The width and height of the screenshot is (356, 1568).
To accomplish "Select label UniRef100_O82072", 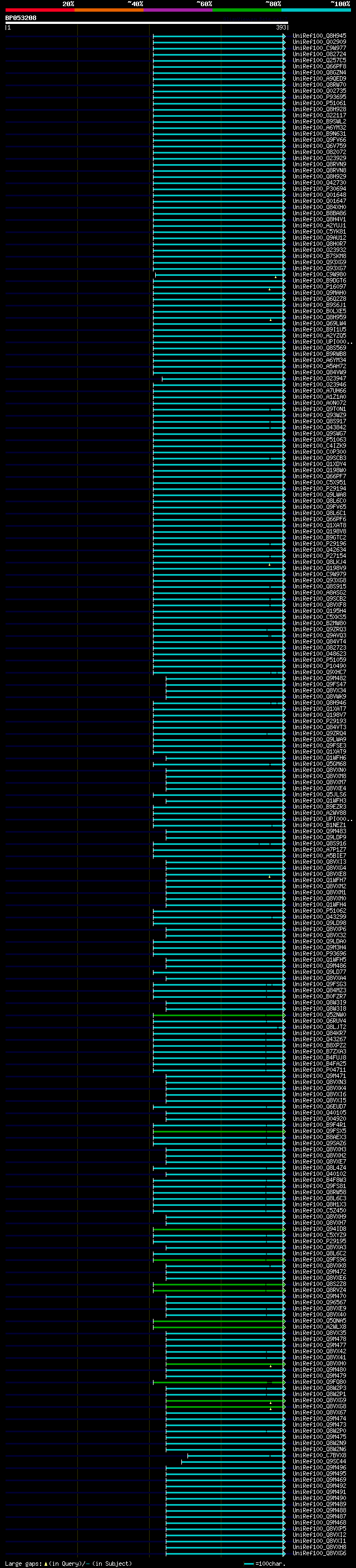I will coord(319,152).
